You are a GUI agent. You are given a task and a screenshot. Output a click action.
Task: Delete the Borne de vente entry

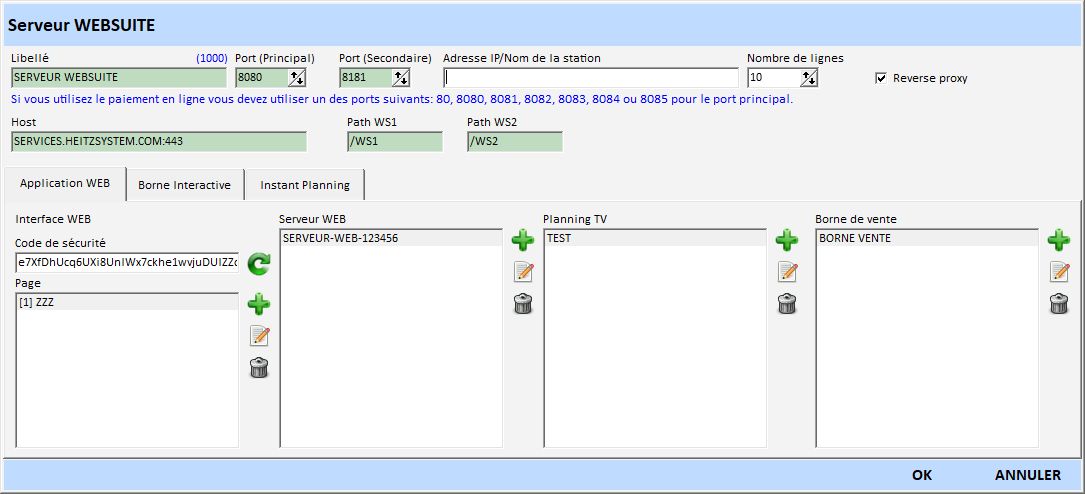pos(1059,304)
